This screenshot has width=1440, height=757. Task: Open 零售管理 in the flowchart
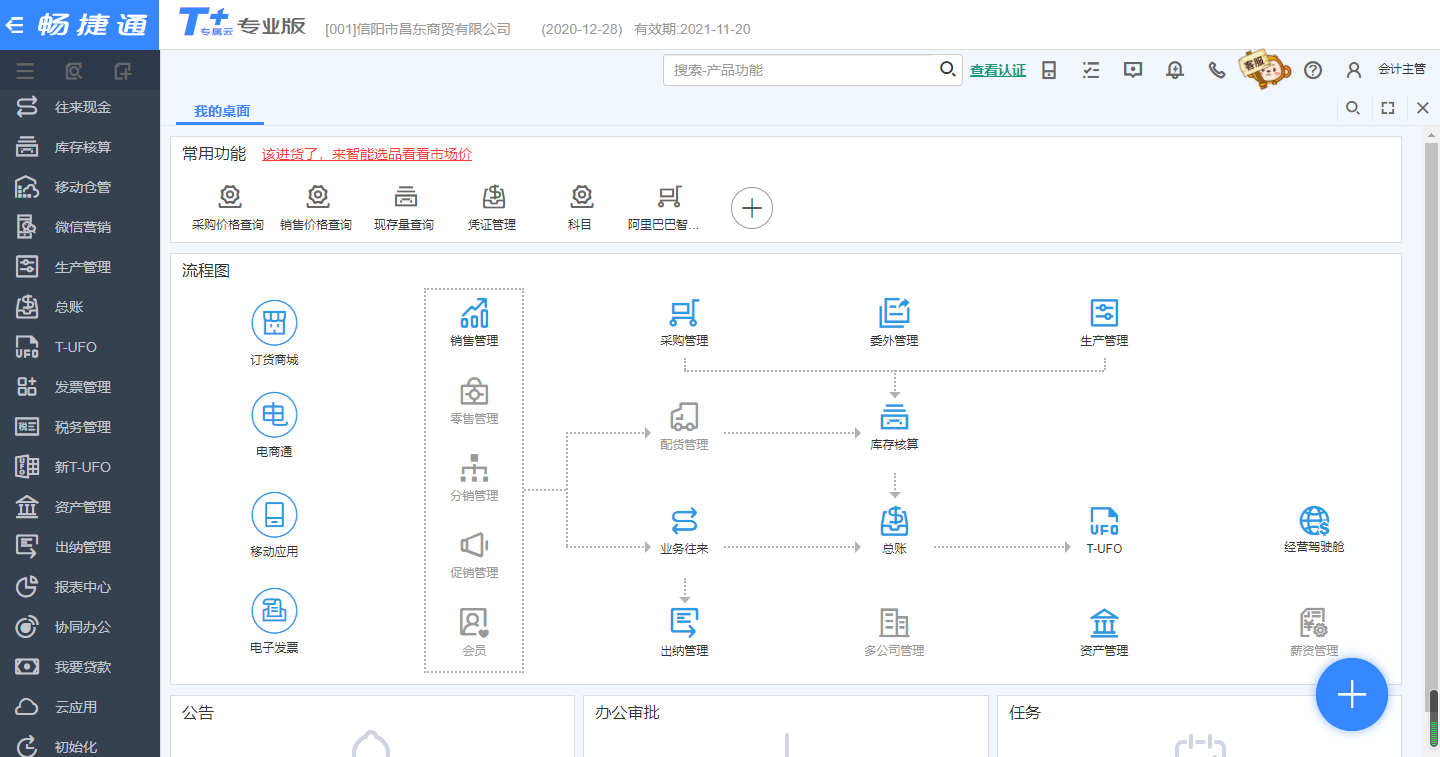(x=474, y=400)
